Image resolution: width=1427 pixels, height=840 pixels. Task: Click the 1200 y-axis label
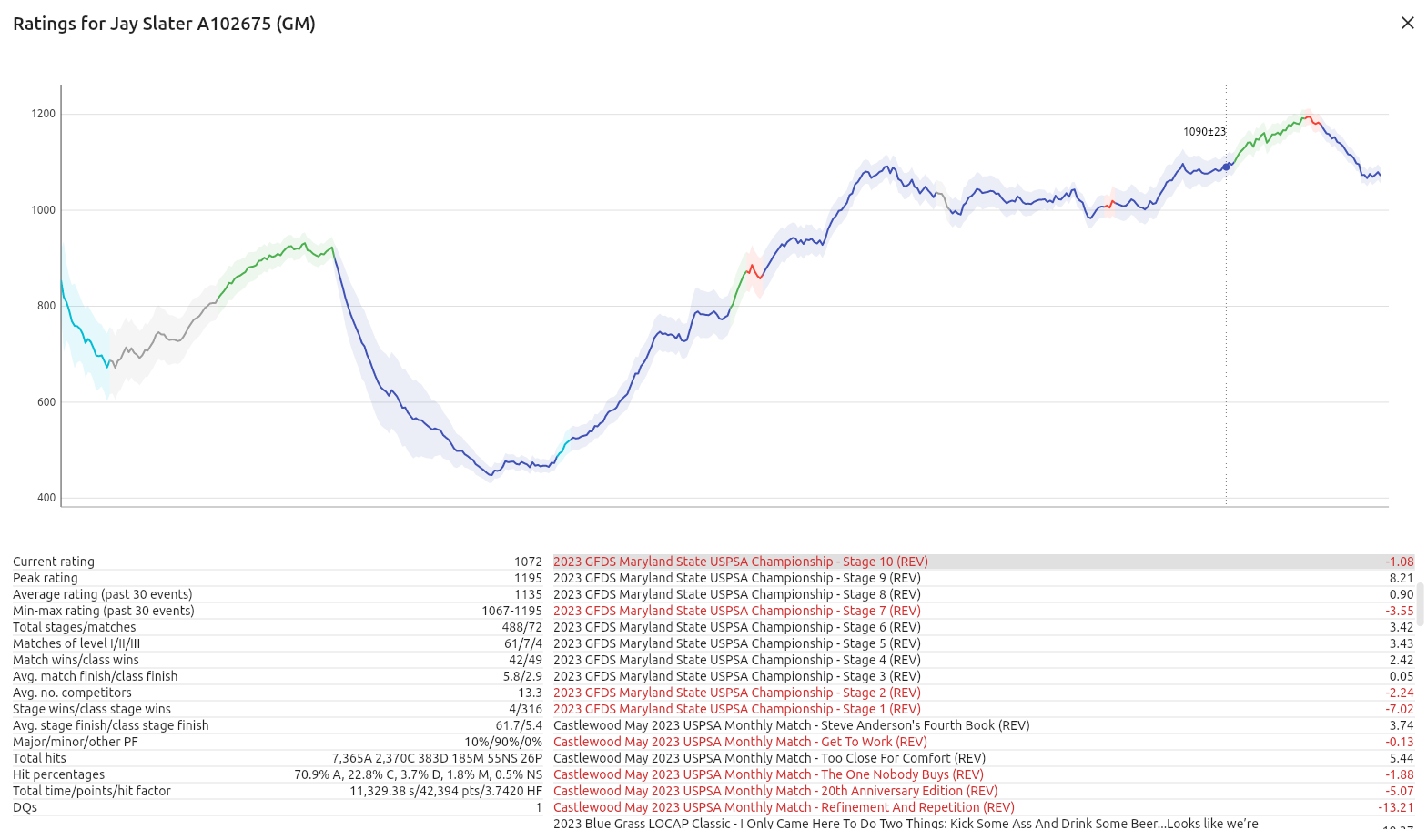[44, 114]
